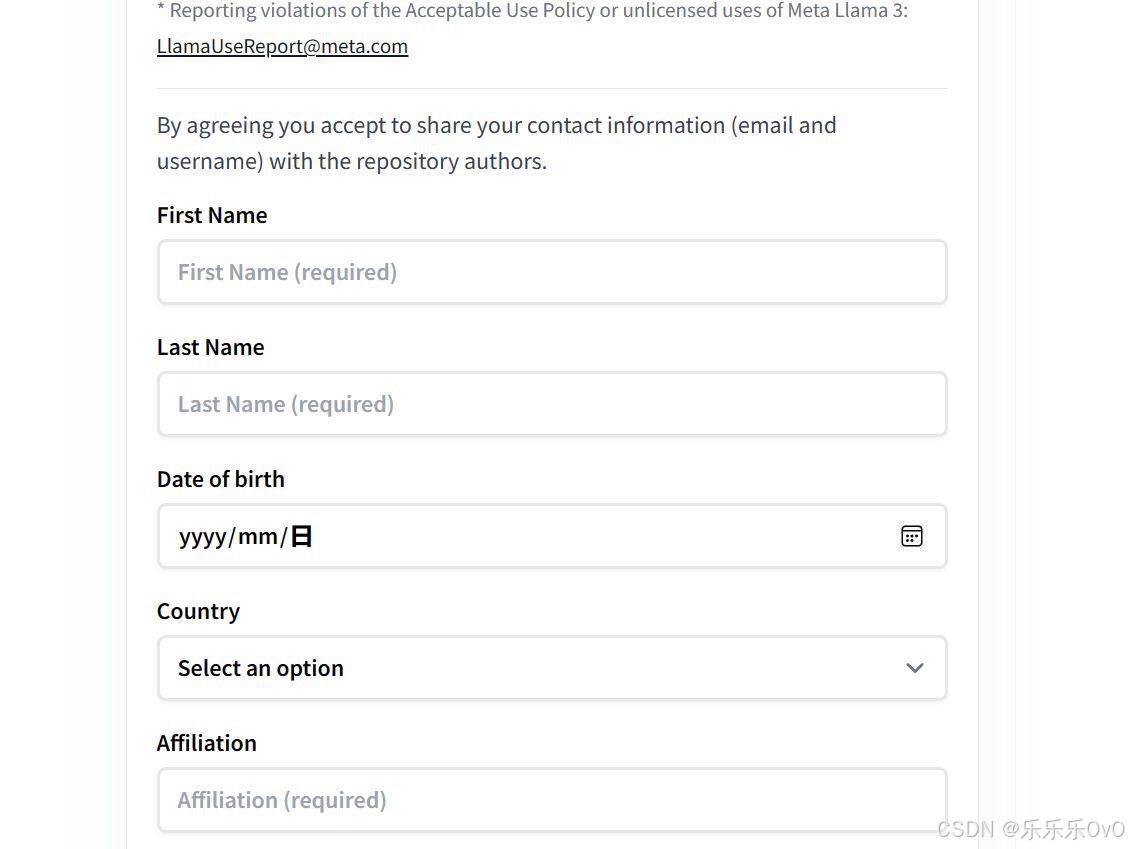Click the "Affiliation" field label
The width and height of the screenshot is (1129, 849).
207,743
